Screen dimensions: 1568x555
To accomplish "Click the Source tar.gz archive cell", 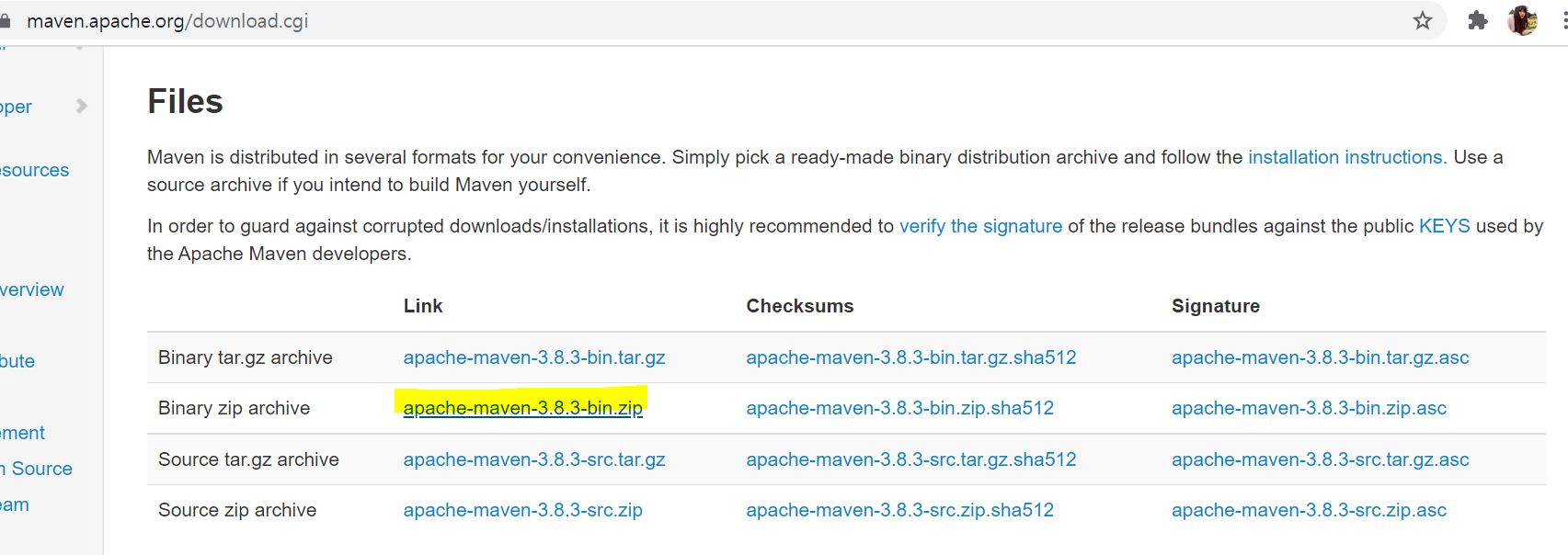I will tap(248, 459).
